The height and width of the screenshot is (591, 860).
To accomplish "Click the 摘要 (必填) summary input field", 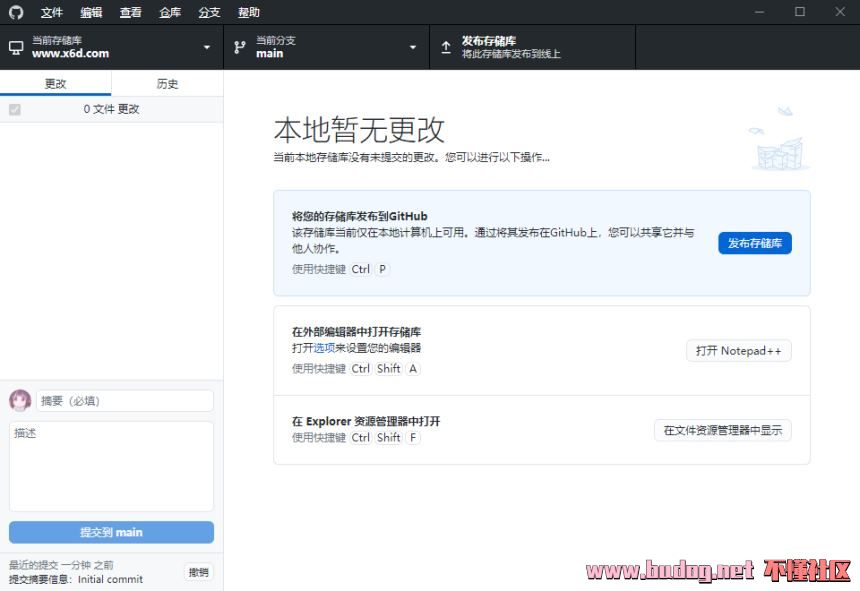I will 125,401.
